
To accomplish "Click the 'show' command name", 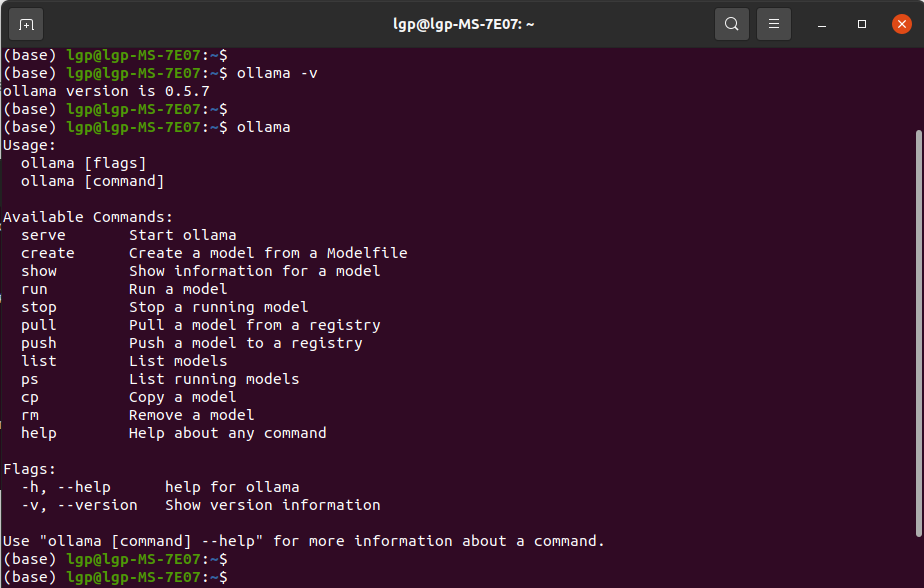I will click(x=39, y=271).
